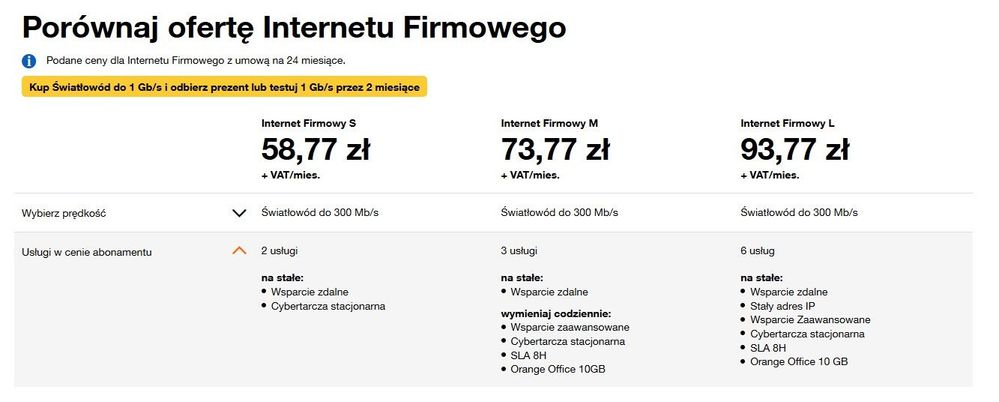Click the yellow Kup Światłowód promo banner
Screen dimensions: 999x402
coord(225,87)
